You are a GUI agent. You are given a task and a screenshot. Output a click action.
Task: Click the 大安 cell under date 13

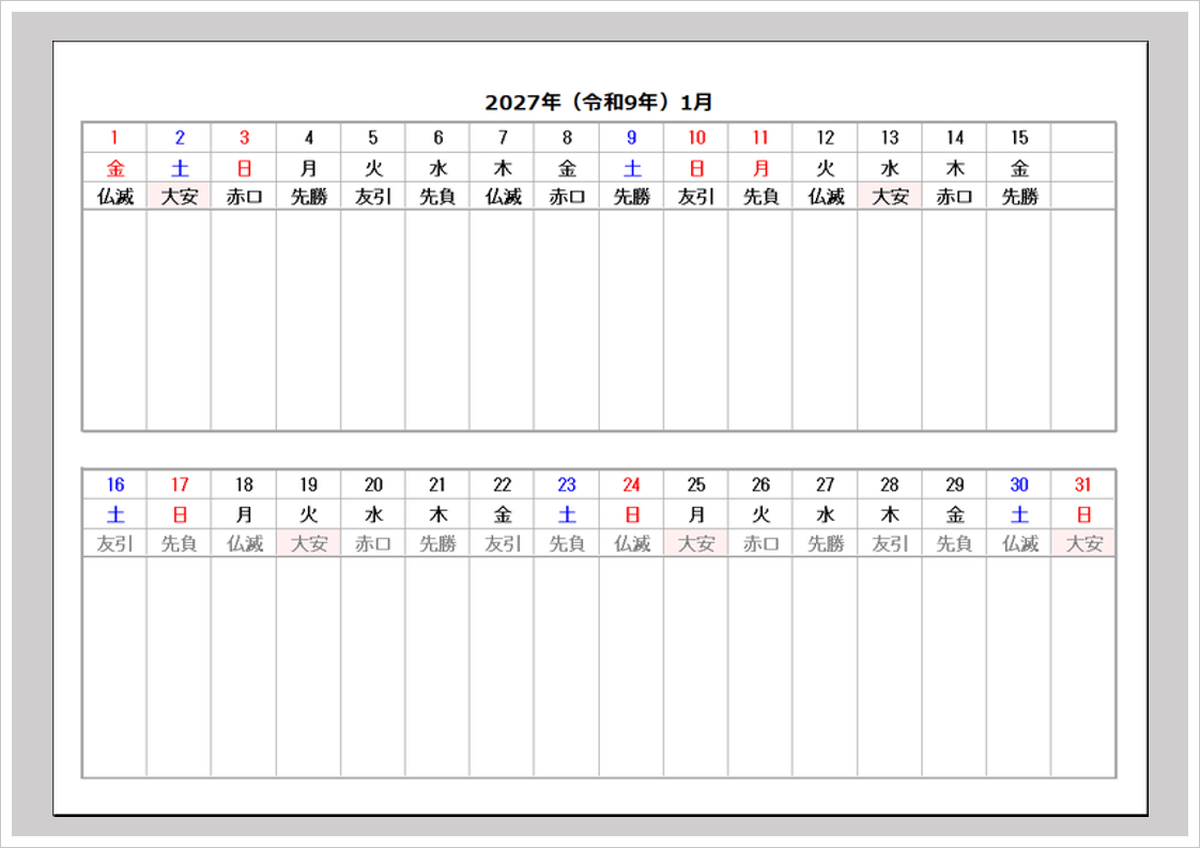coord(890,197)
